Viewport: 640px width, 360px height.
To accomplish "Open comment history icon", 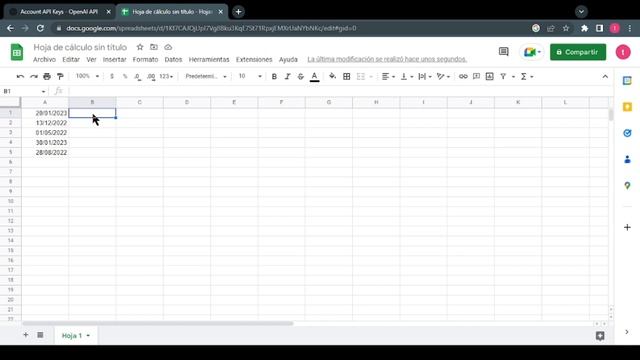I will [504, 52].
